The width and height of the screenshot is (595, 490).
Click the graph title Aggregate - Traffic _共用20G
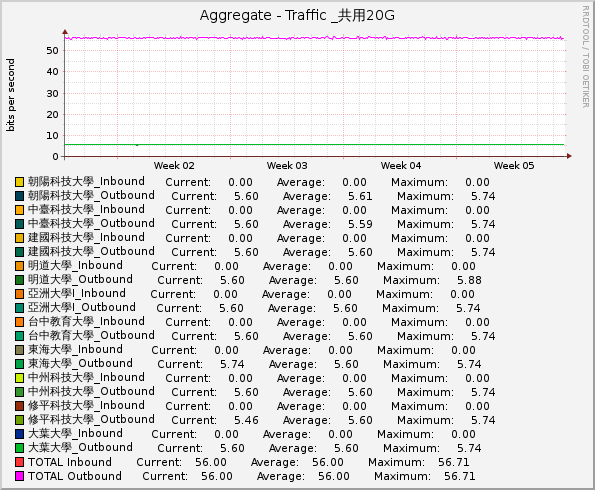pos(297,16)
